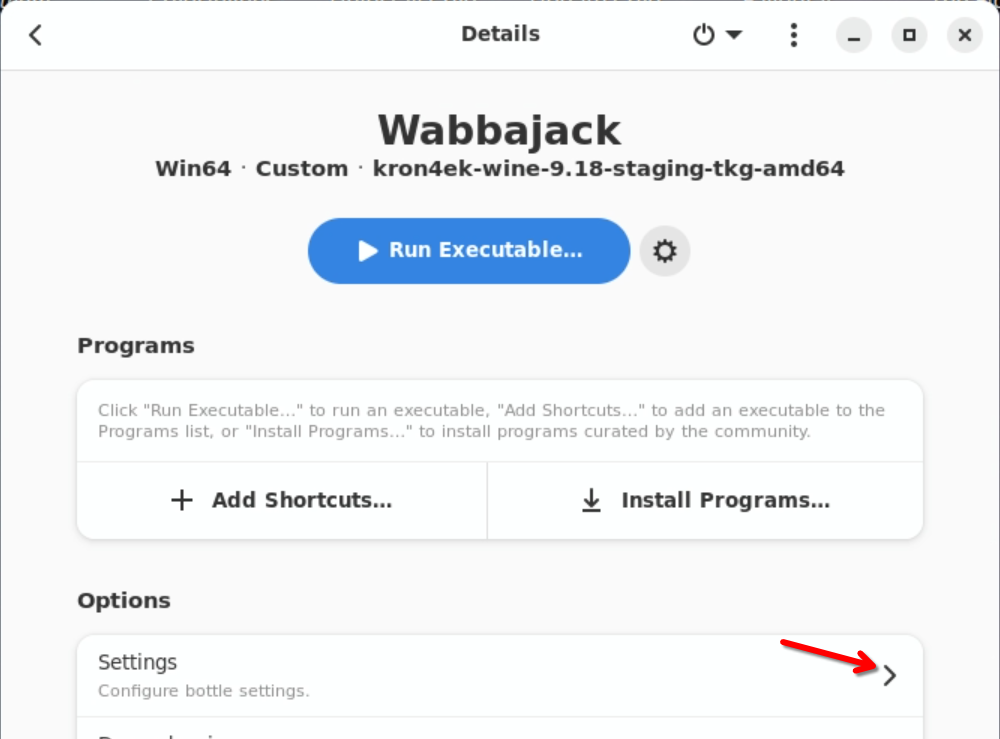
Task: Minimize the Bottles window
Action: click(854, 35)
